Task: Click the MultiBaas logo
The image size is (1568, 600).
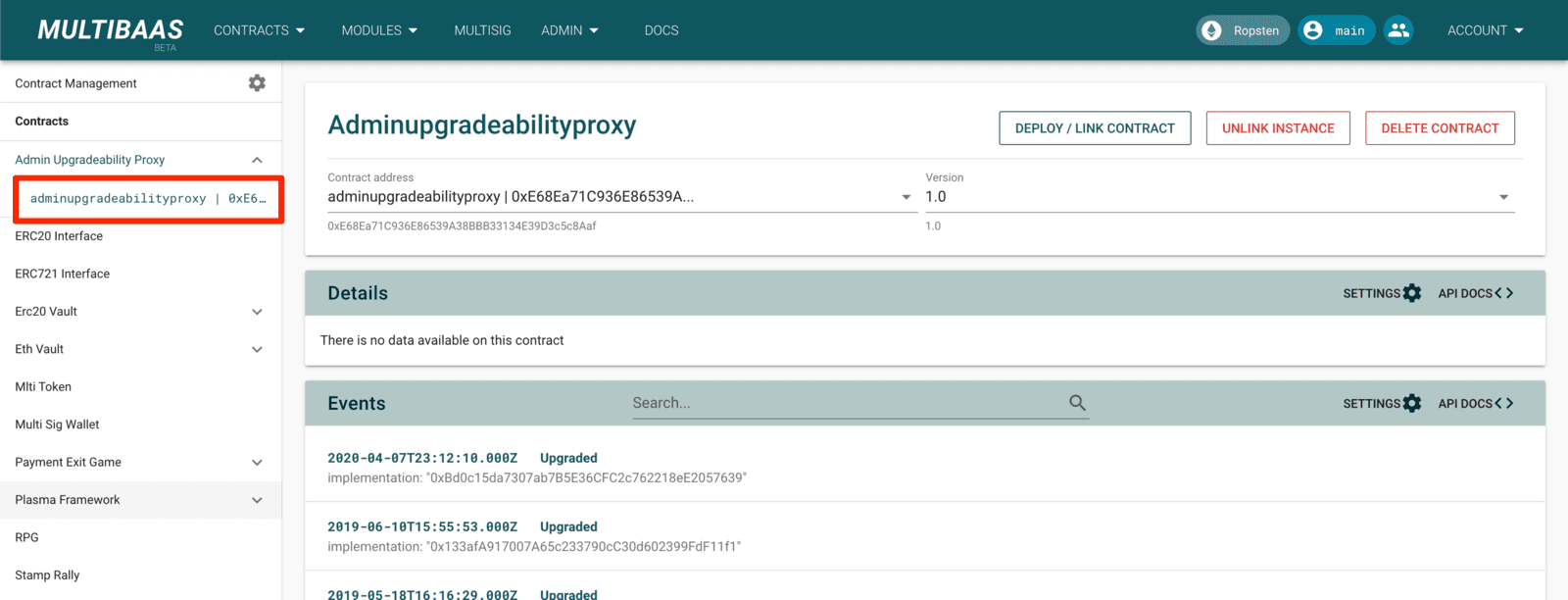Action: pyautogui.click(x=110, y=31)
